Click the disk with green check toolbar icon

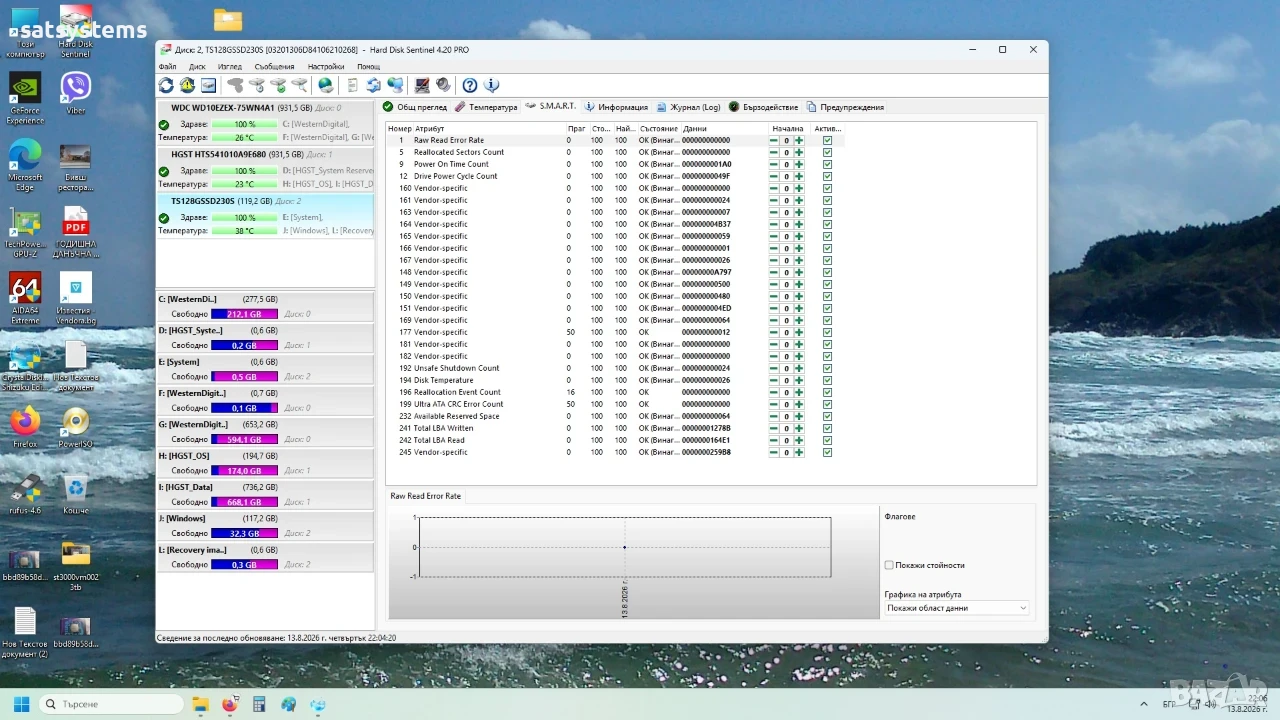coord(278,86)
